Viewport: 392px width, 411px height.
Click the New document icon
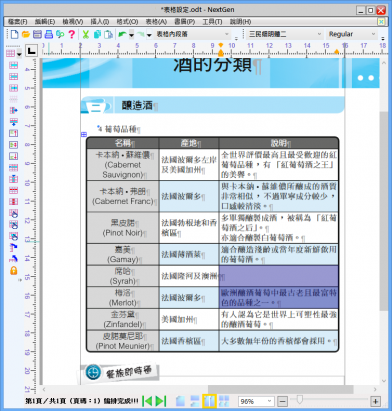(x=14, y=34)
